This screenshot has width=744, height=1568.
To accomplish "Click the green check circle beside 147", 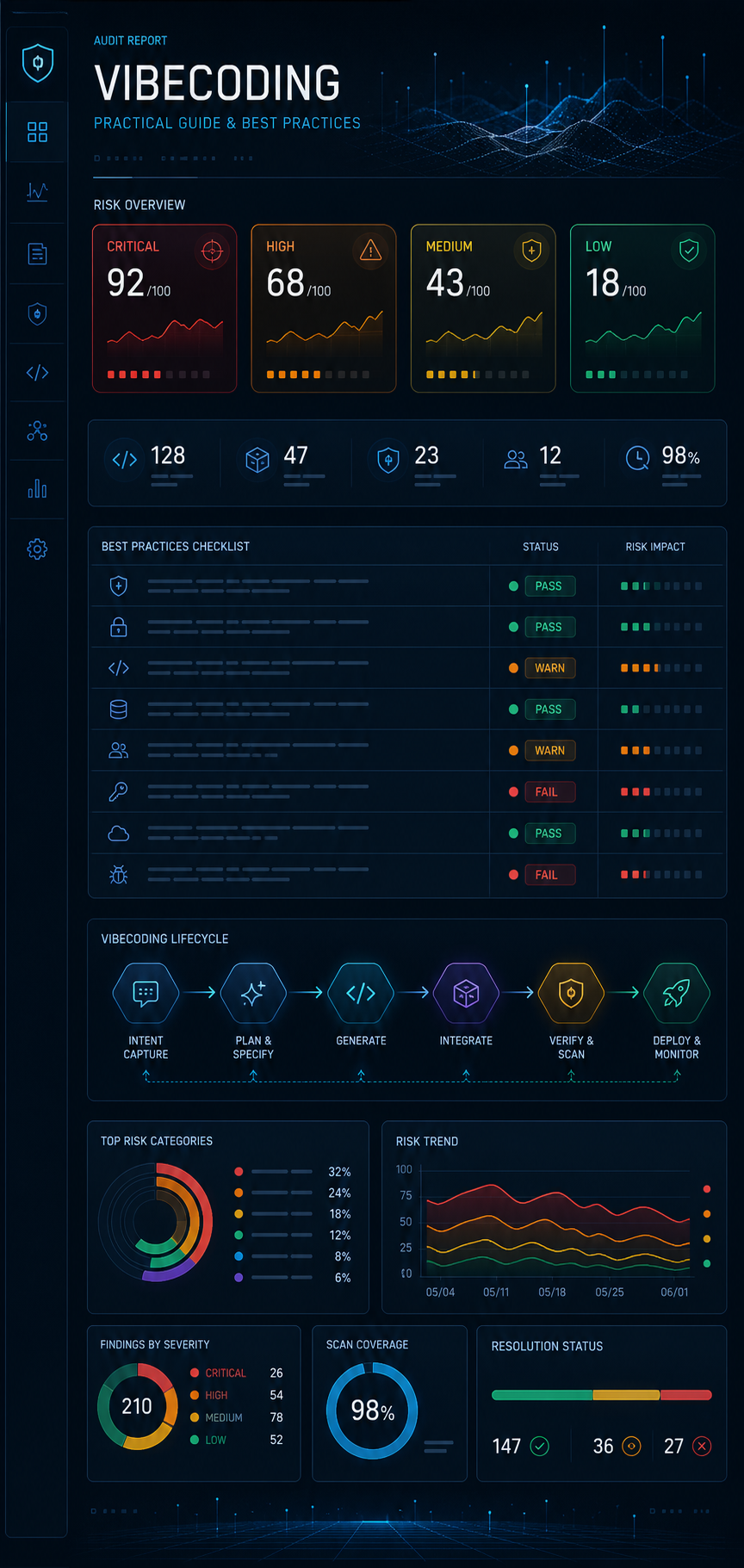I will point(540,1446).
